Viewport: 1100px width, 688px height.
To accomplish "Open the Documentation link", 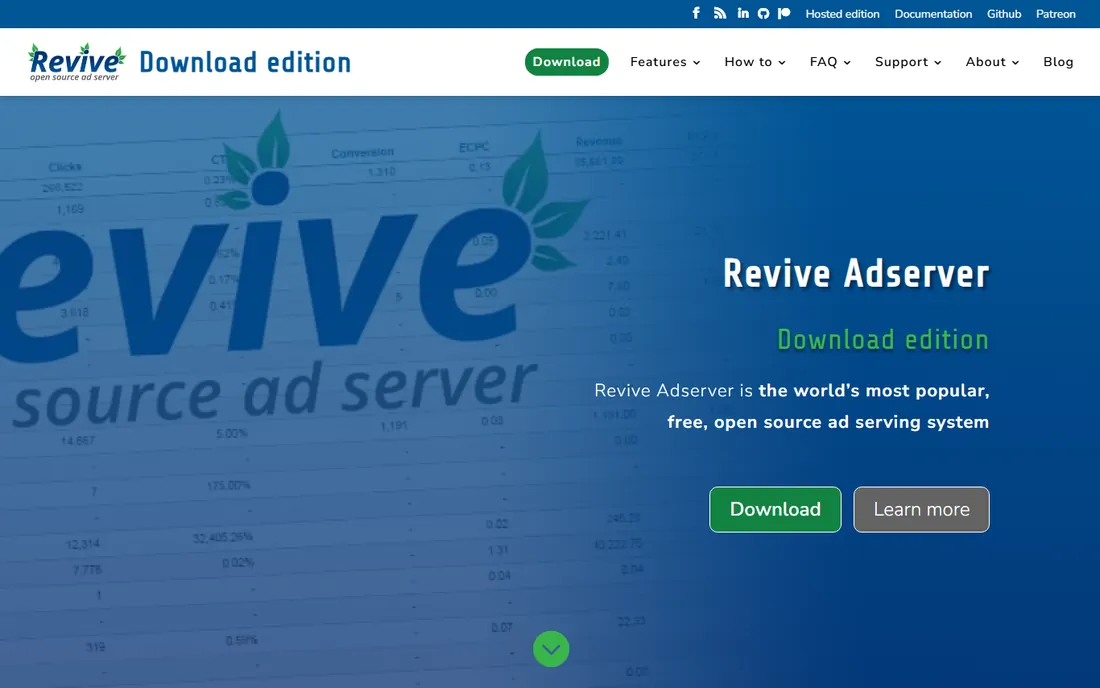I will tap(933, 14).
